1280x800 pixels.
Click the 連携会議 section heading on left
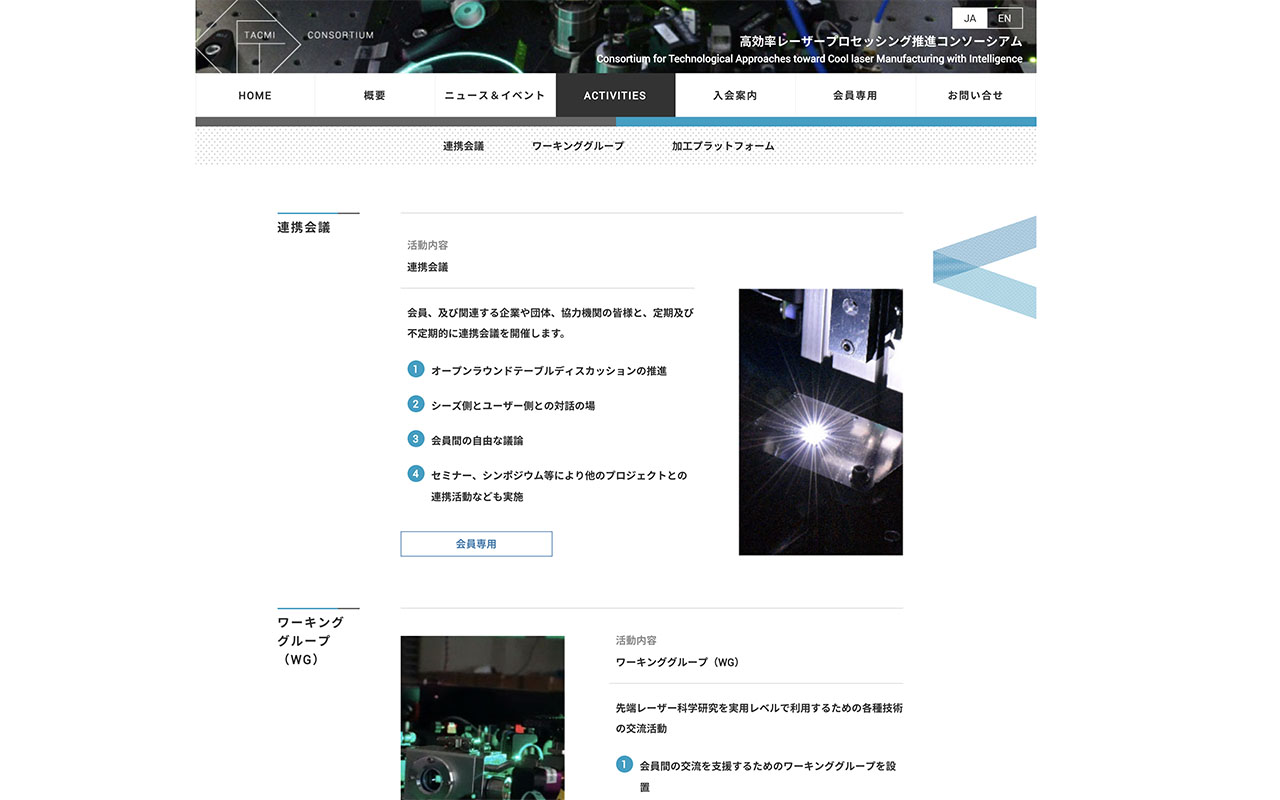click(304, 227)
